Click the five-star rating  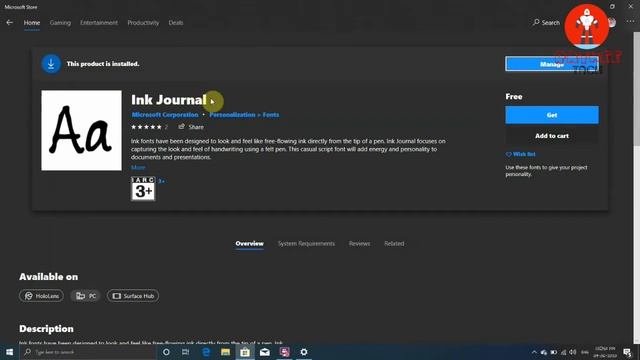[x=147, y=127]
